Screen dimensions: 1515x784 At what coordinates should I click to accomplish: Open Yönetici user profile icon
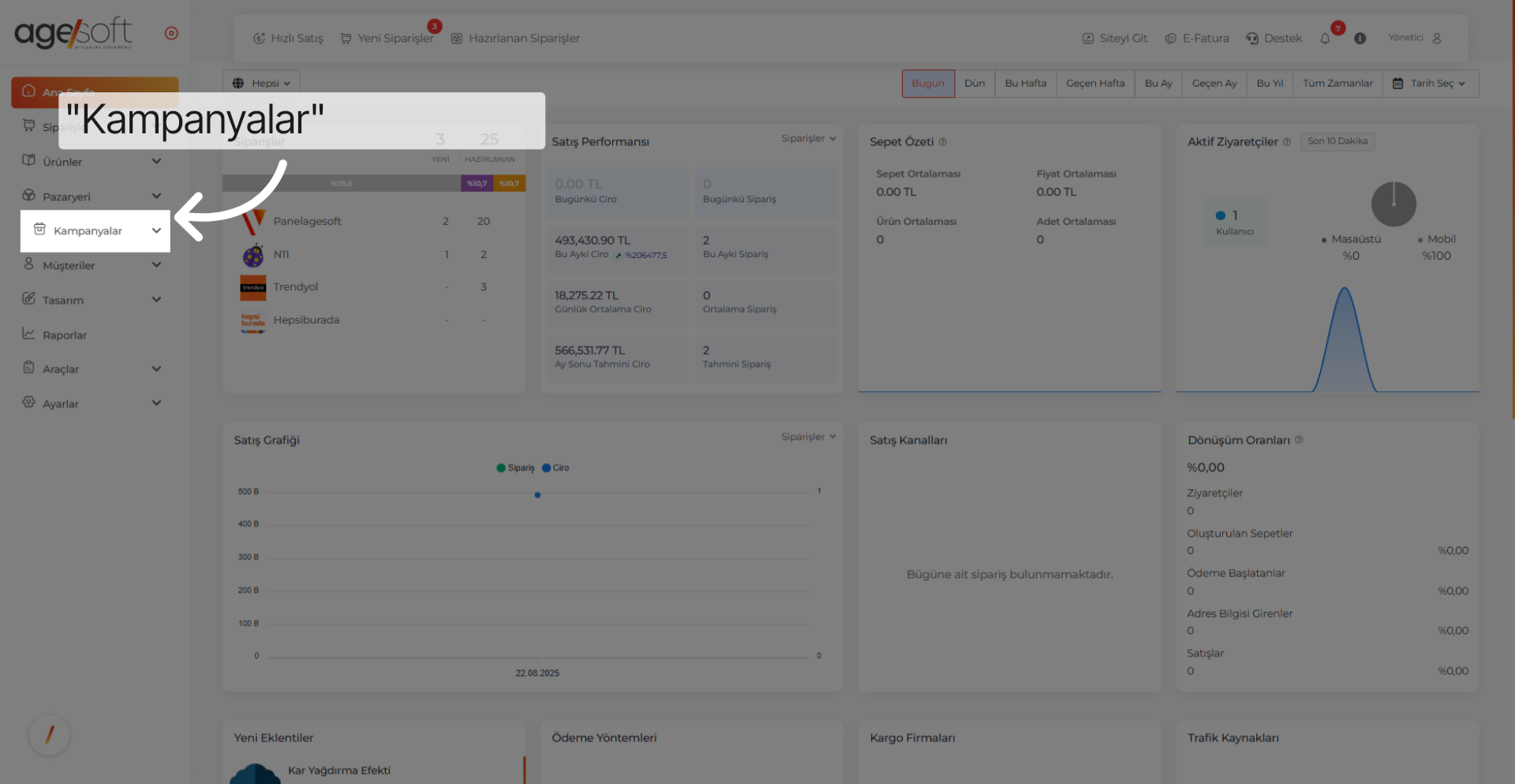pyautogui.click(x=1437, y=38)
